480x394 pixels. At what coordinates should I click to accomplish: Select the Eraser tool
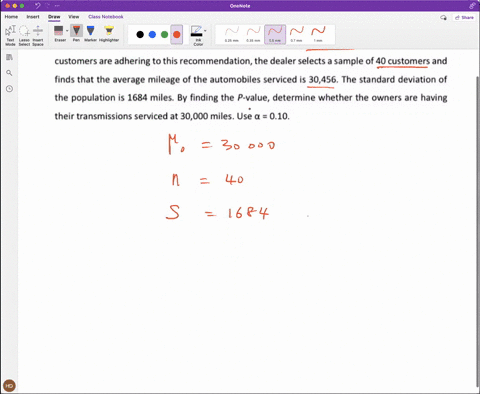[59, 34]
